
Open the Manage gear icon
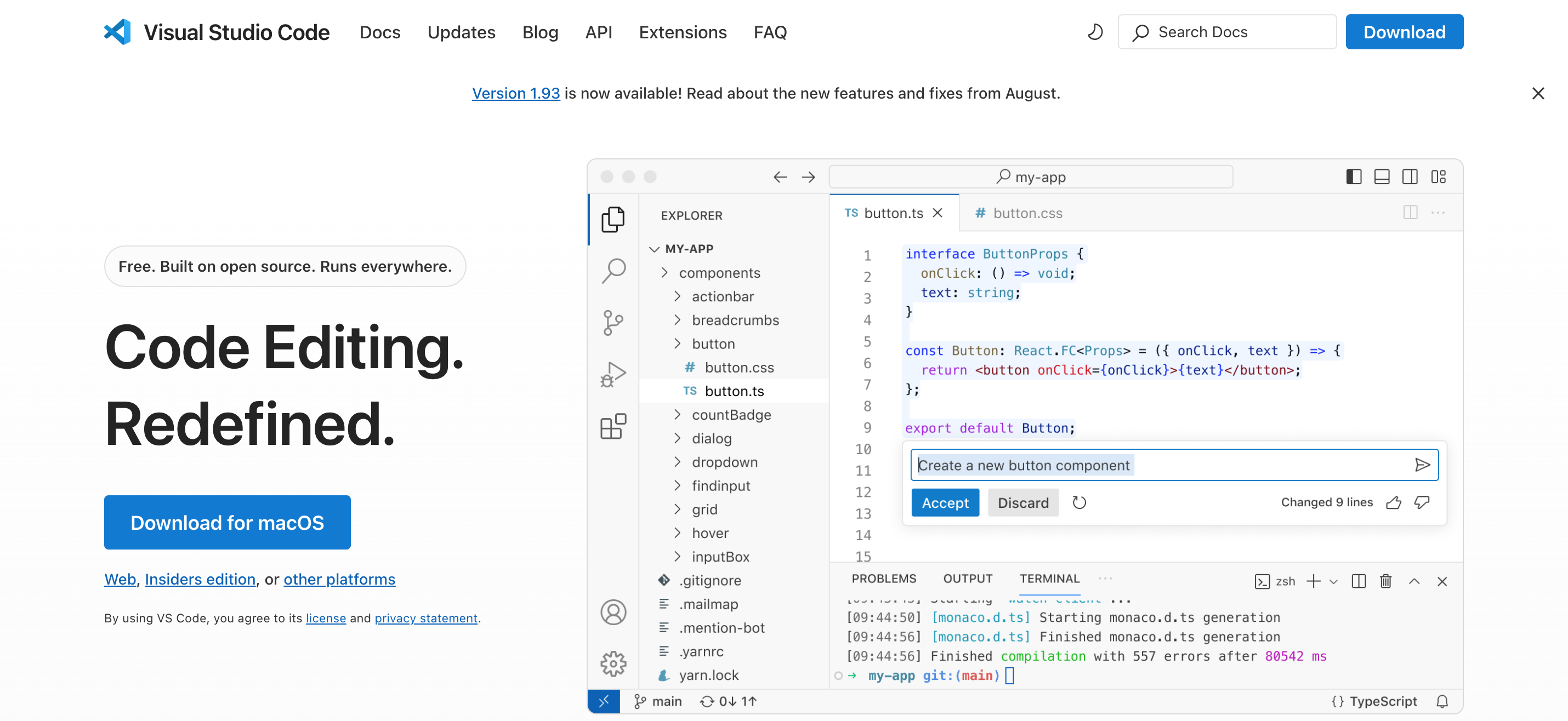[x=613, y=663]
